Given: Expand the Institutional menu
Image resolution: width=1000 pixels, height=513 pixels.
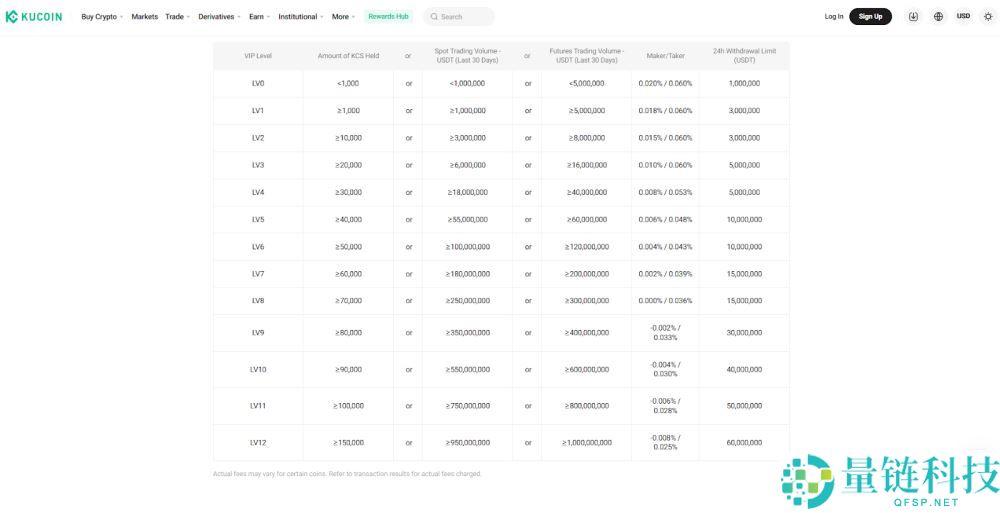Looking at the screenshot, I should [x=300, y=17].
